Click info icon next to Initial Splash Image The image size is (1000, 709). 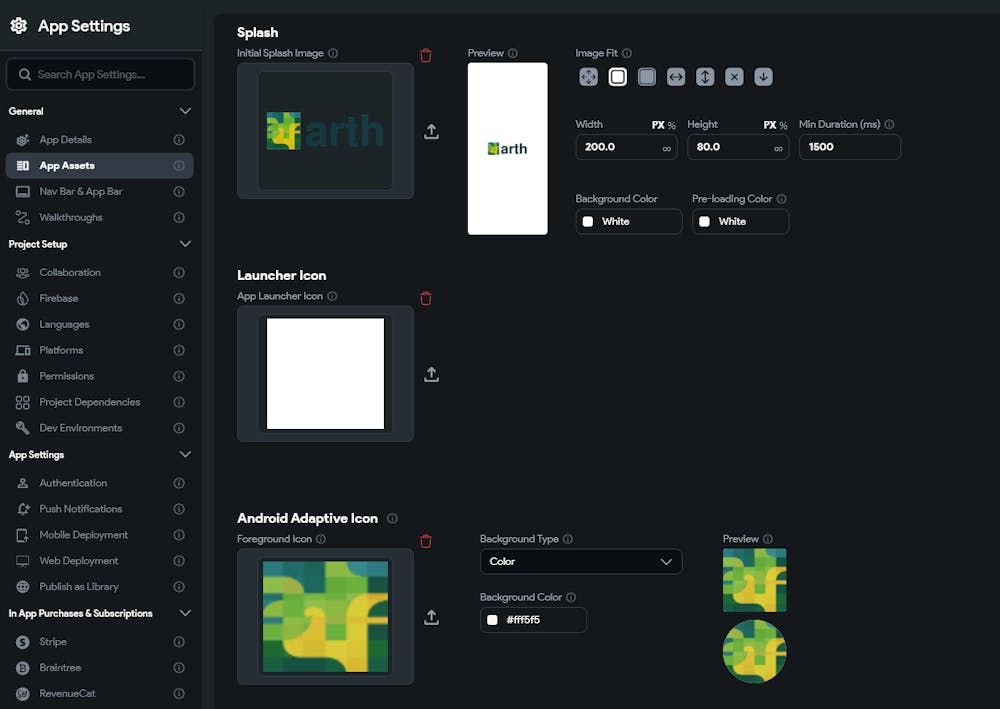pyautogui.click(x=333, y=53)
